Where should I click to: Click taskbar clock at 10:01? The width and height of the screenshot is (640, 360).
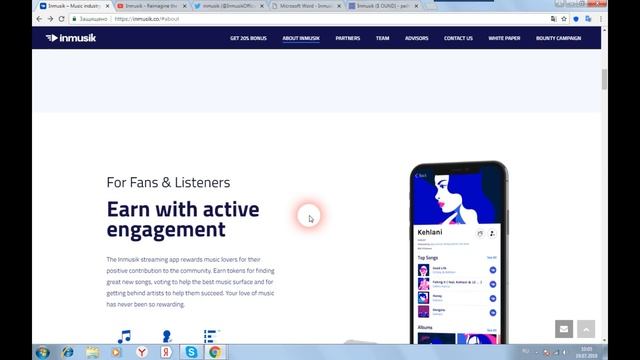[587, 352]
